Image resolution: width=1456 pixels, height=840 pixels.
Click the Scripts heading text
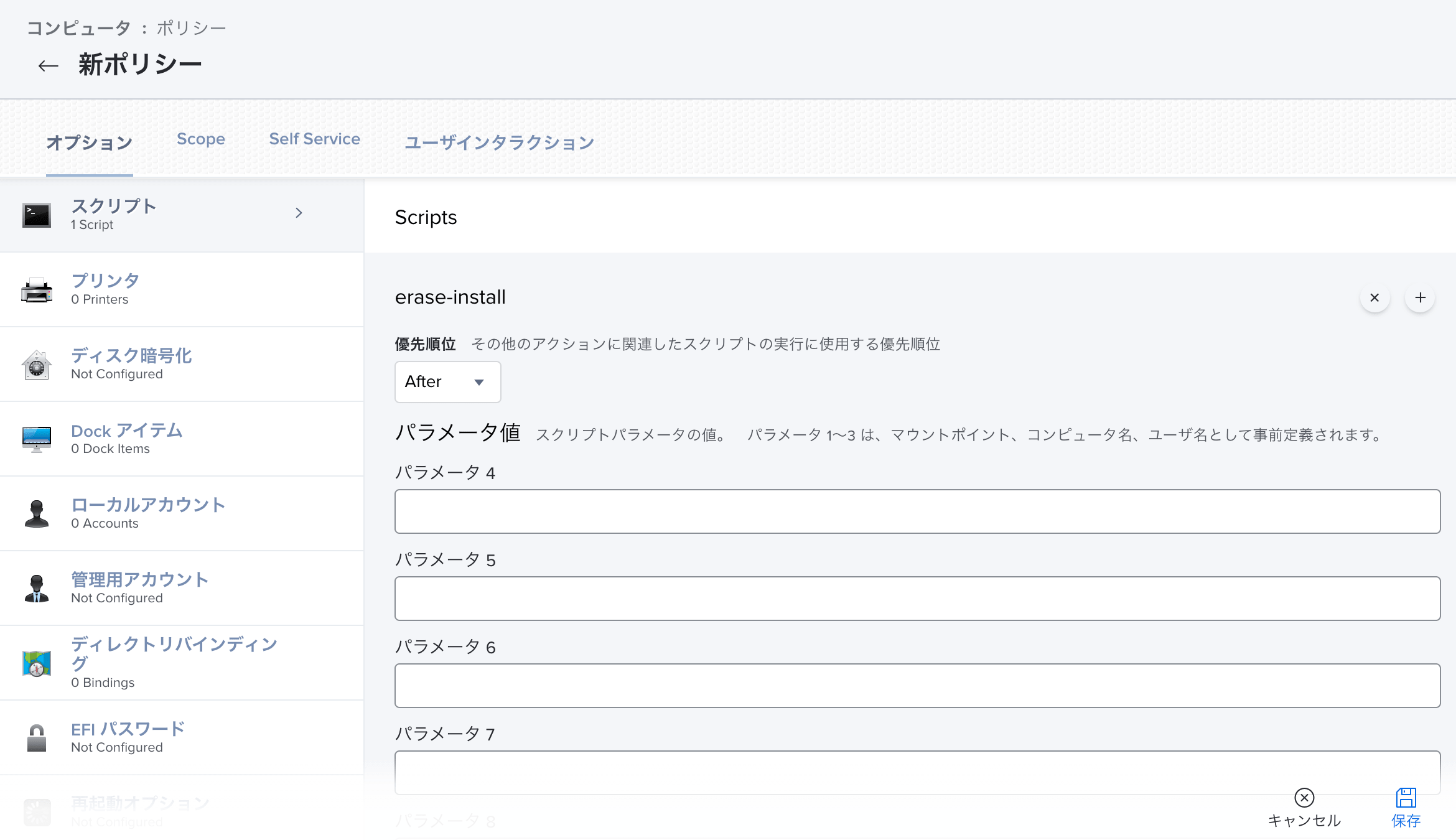(426, 218)
